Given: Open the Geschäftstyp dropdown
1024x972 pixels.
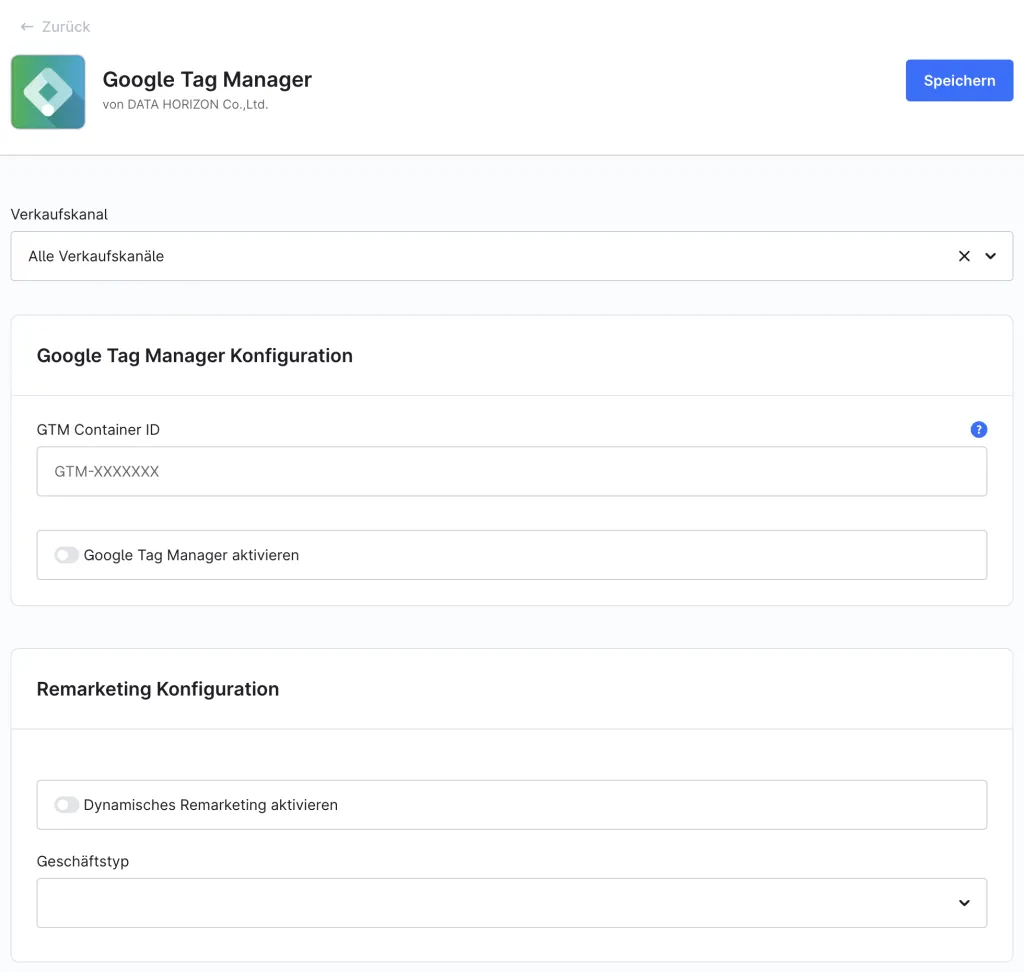Looking at the screenshot, I should pyautogui.click(x=511, y=903).
